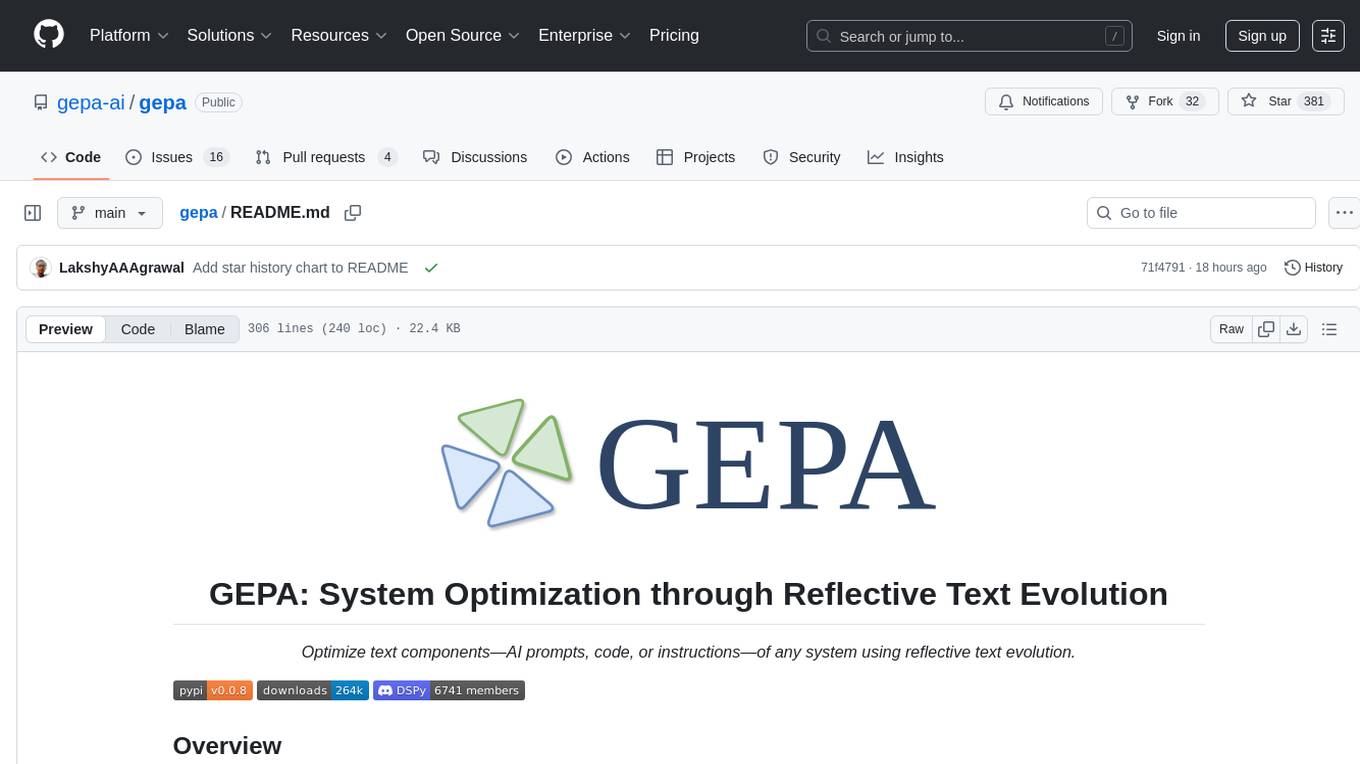Focus the Search or jump to field
This screenshot has height=764, width=1360.
969,36
